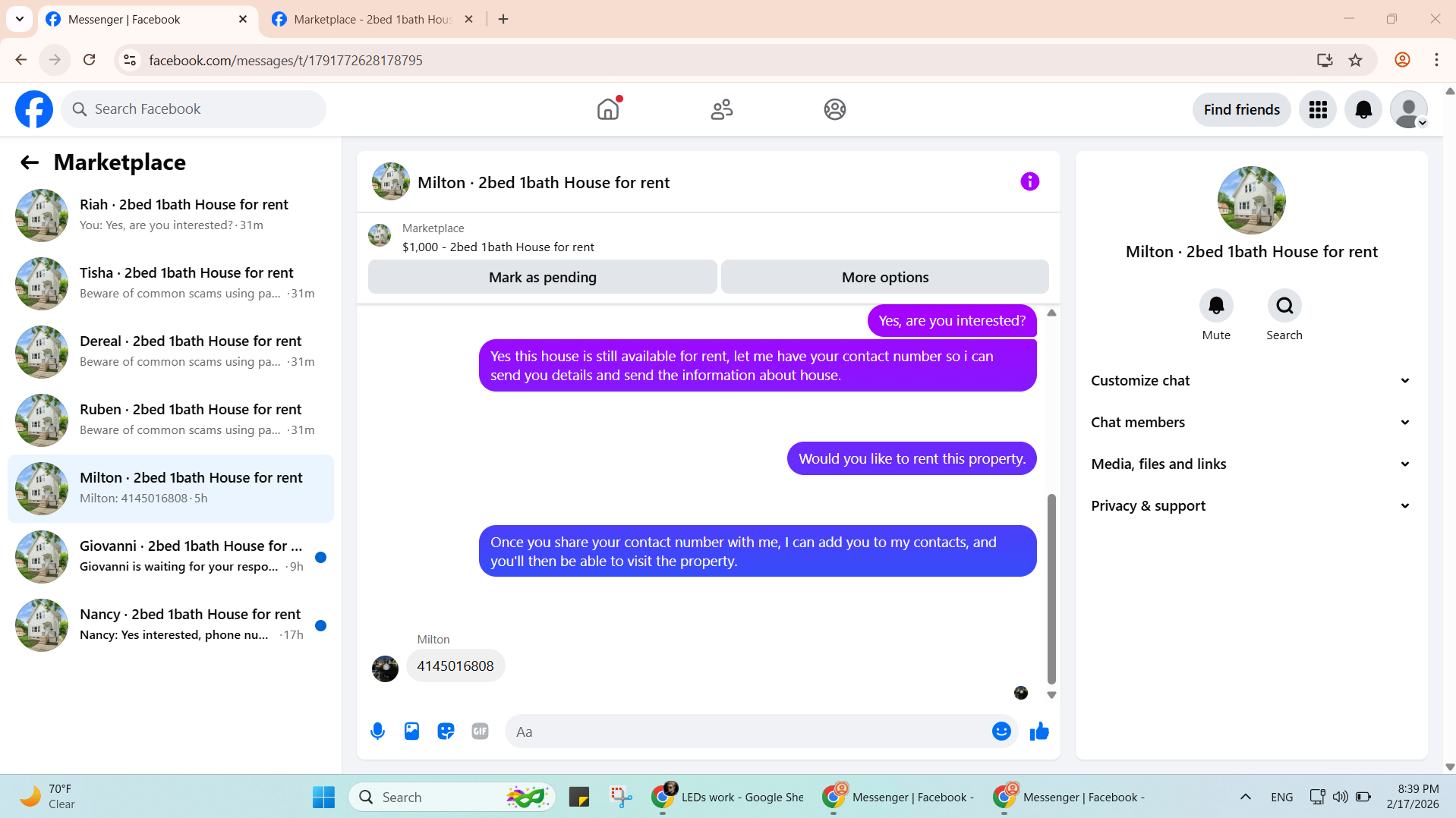Open the Windows Start menu
The width and height of the screenshot is (1456, 818).
point(323,797)
